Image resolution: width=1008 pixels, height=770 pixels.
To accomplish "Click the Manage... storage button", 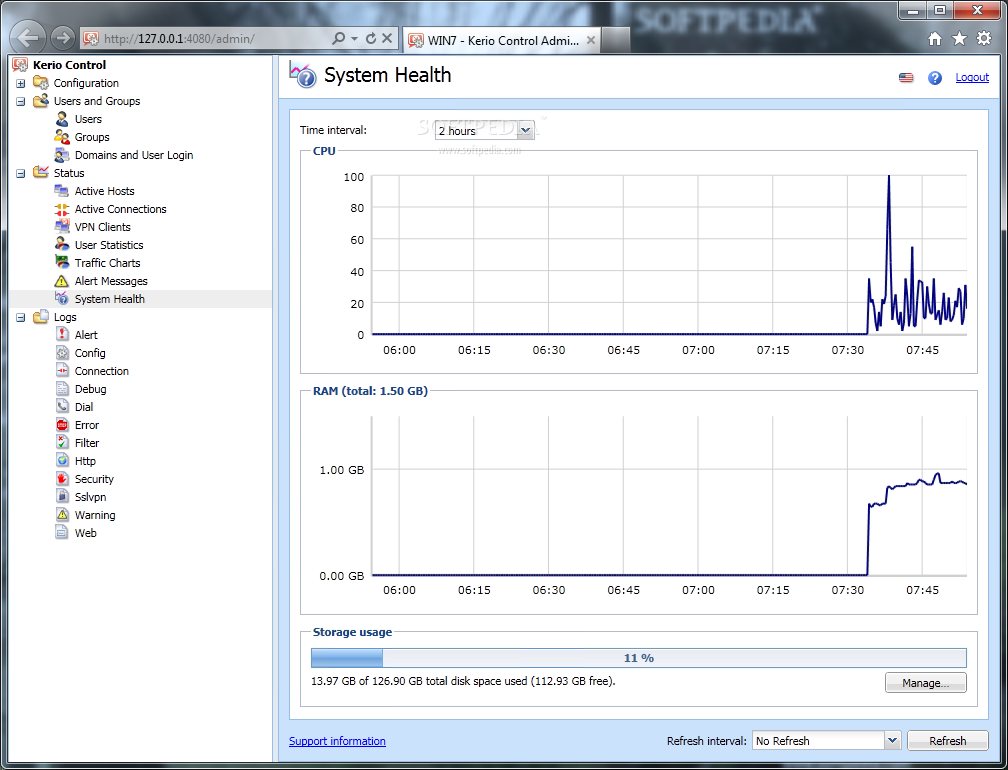I will [x=926, y=683].
